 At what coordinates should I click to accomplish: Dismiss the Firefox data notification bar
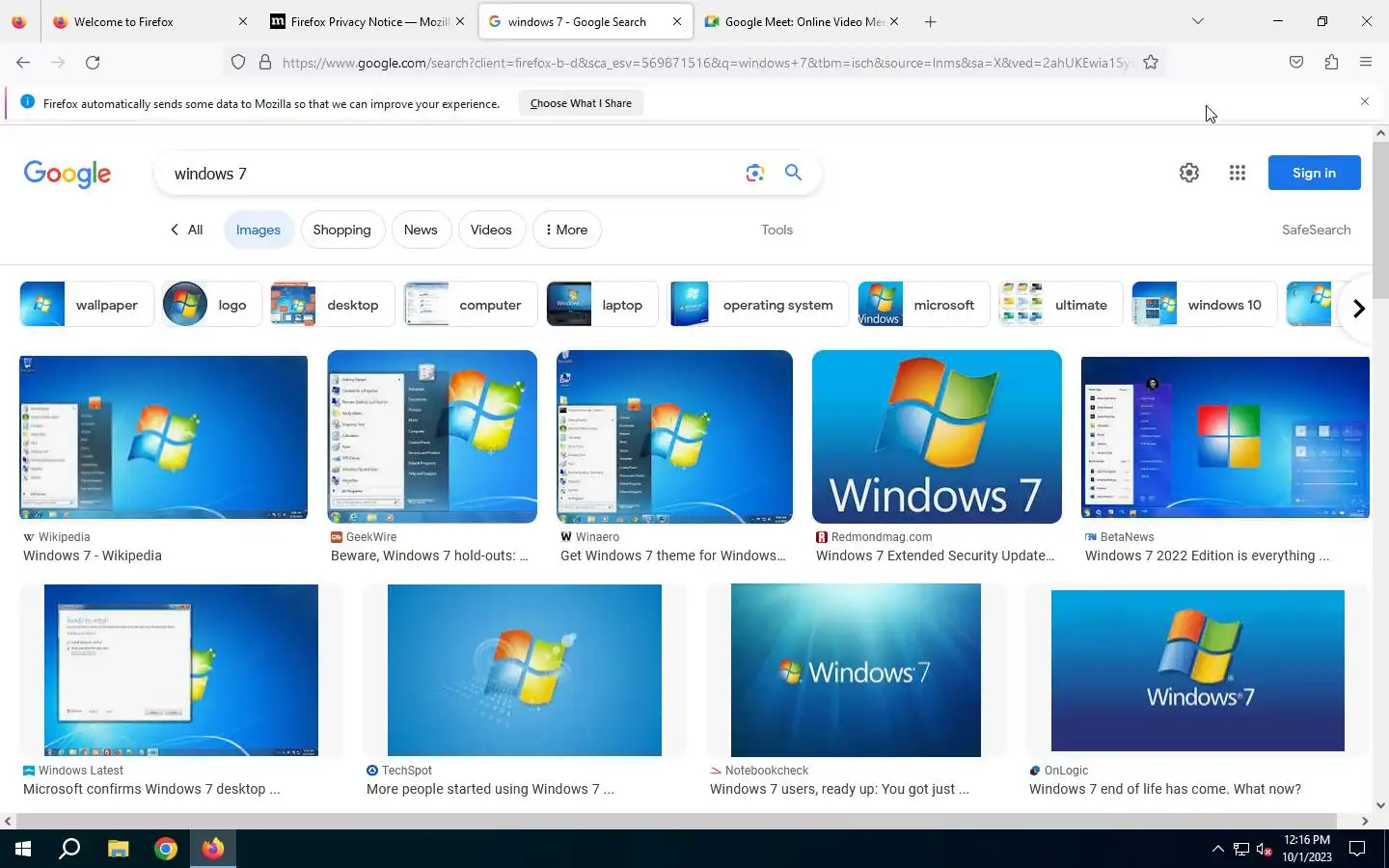click(x=1364, y=102)
